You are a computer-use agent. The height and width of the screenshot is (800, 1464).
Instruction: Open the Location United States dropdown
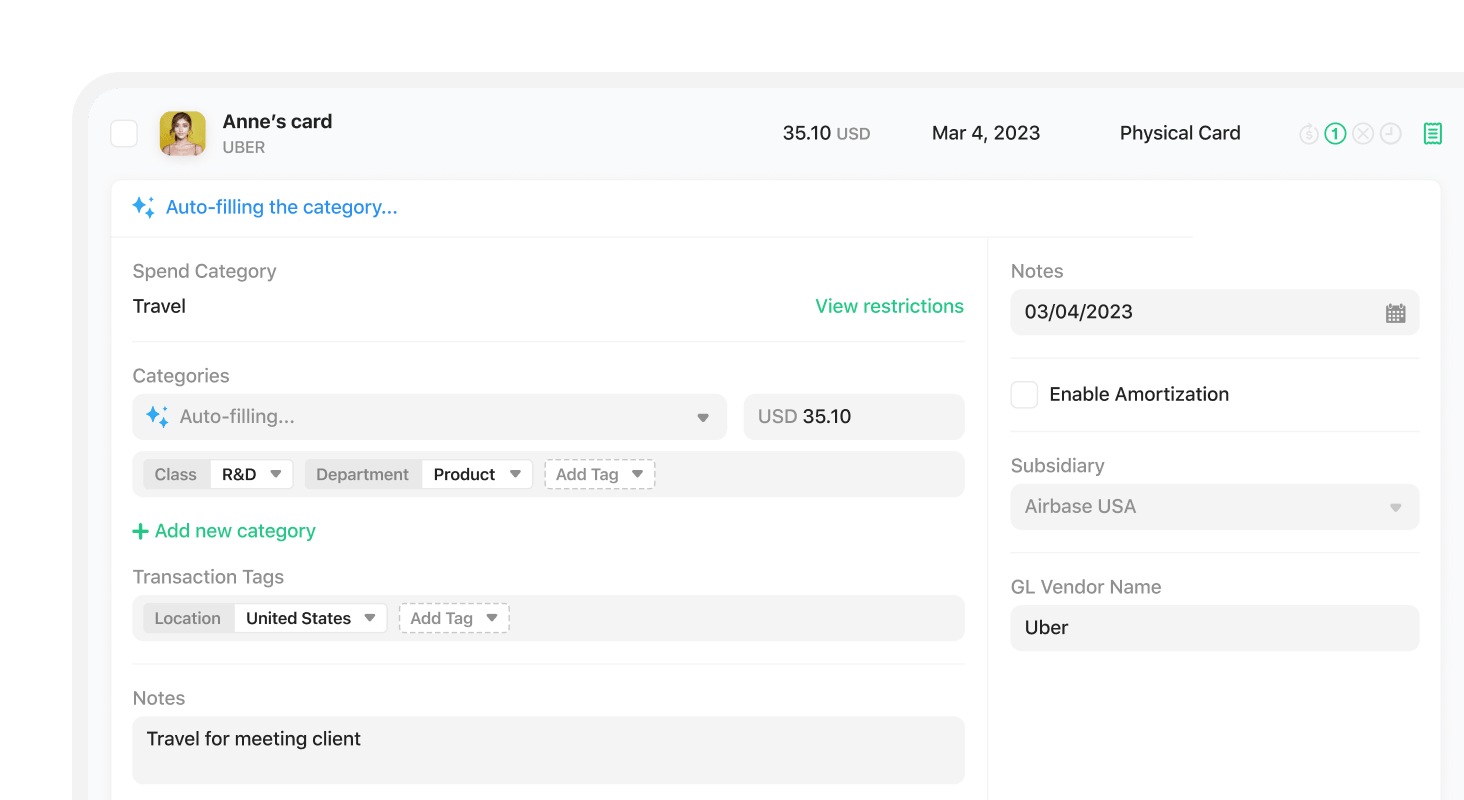pyautogui.click(x=310, y=618)
